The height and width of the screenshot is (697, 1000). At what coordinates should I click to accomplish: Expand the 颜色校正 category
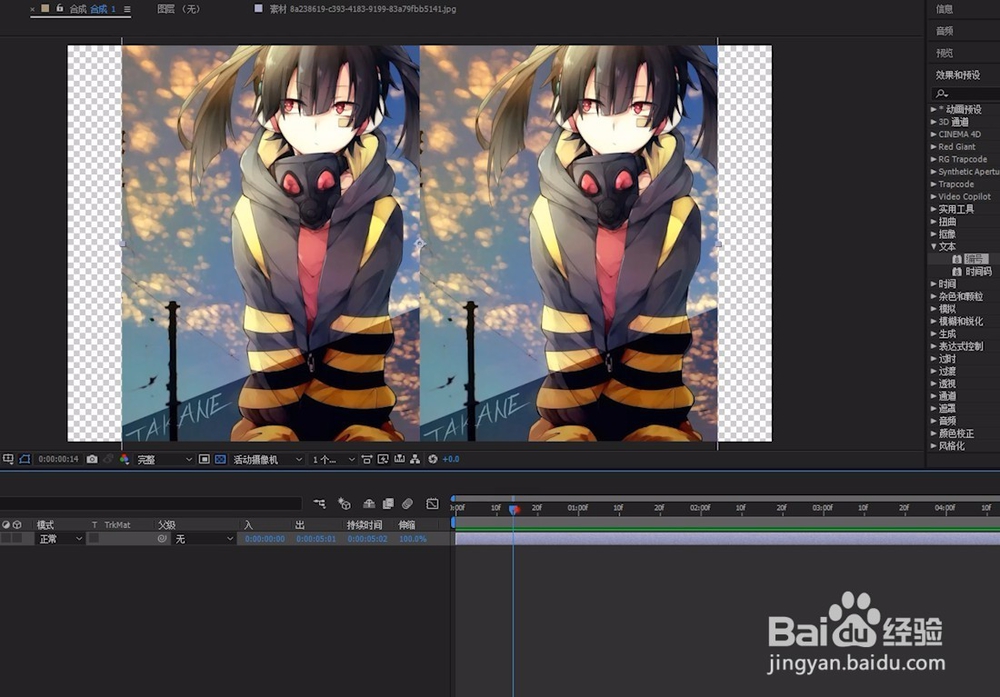coord(934,433)
